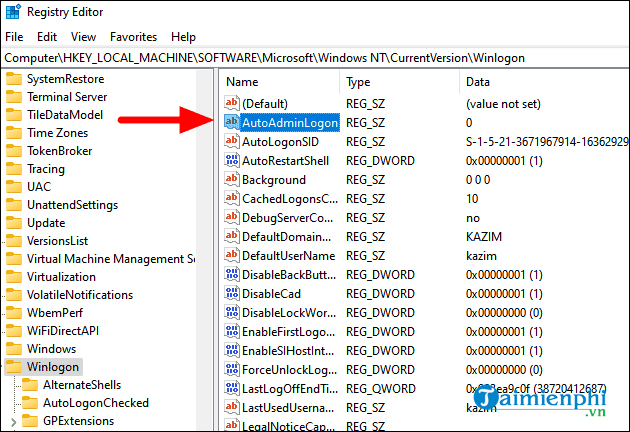Screen dimensions: 630x432
Task: Click the registry path address bar
Action: 315,58
